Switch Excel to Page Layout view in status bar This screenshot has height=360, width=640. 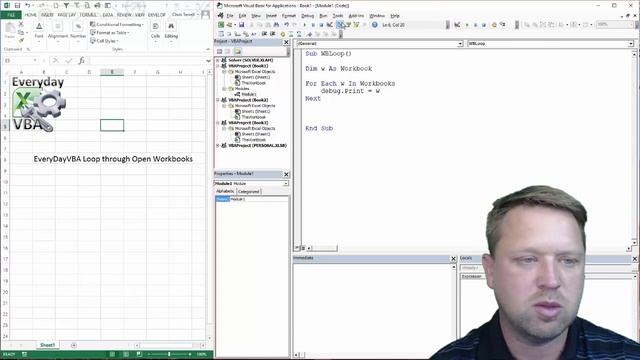[126, 354]
